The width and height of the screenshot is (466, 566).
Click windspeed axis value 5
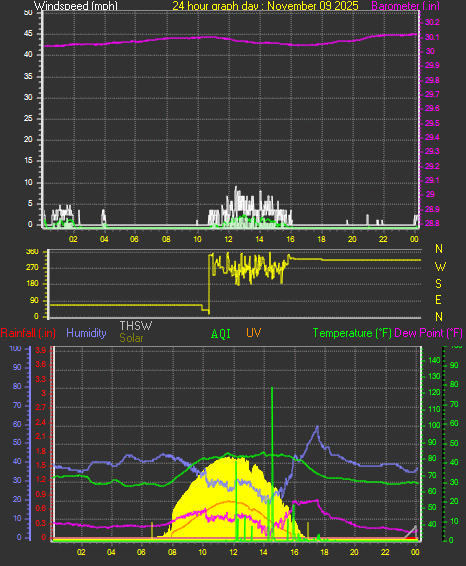30,204
